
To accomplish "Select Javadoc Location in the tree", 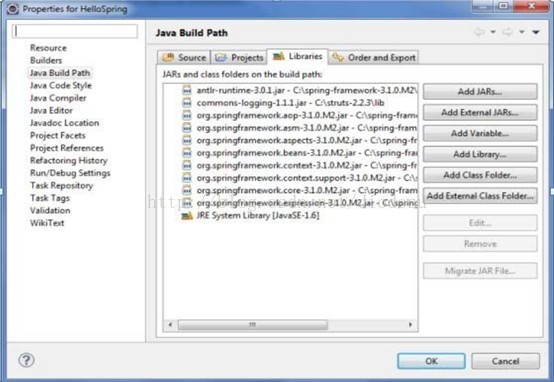I will tap(64, 123).
